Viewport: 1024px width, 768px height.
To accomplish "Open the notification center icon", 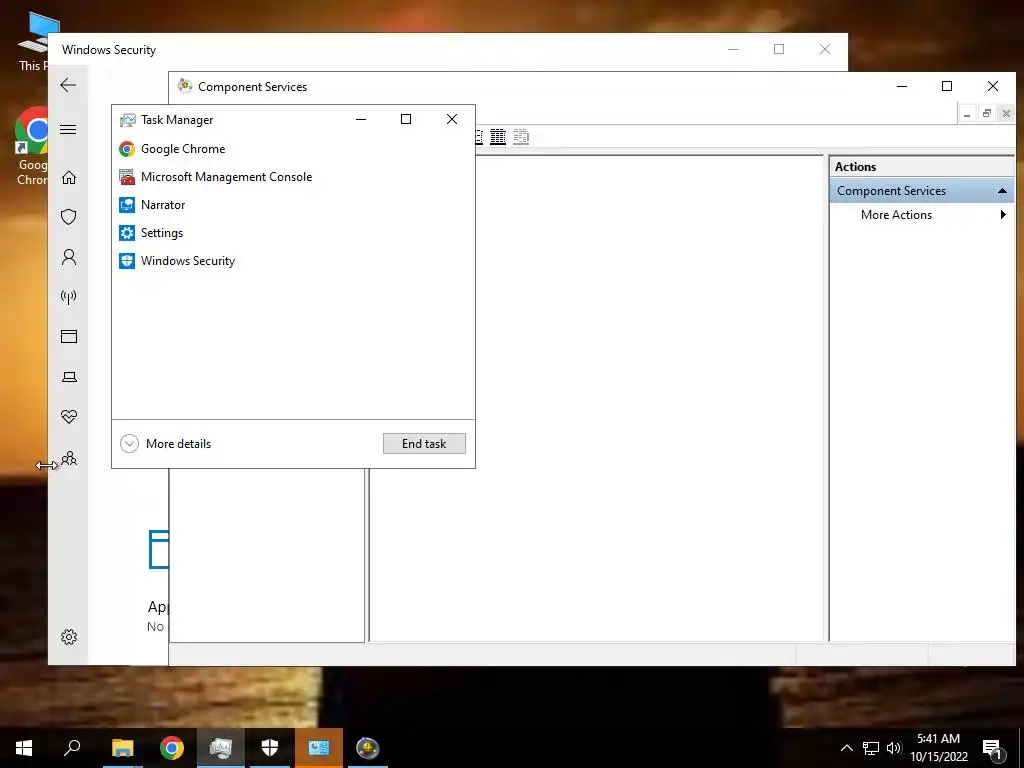I will [993, 749].
